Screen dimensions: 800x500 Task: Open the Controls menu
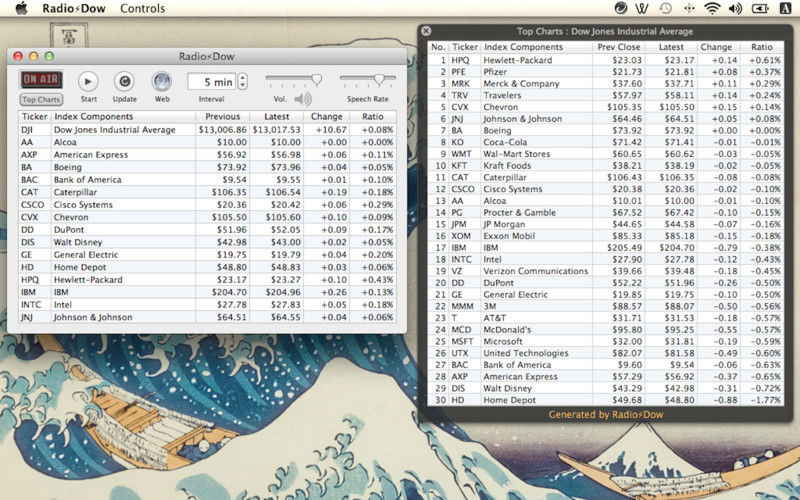(x=142, y=8)
